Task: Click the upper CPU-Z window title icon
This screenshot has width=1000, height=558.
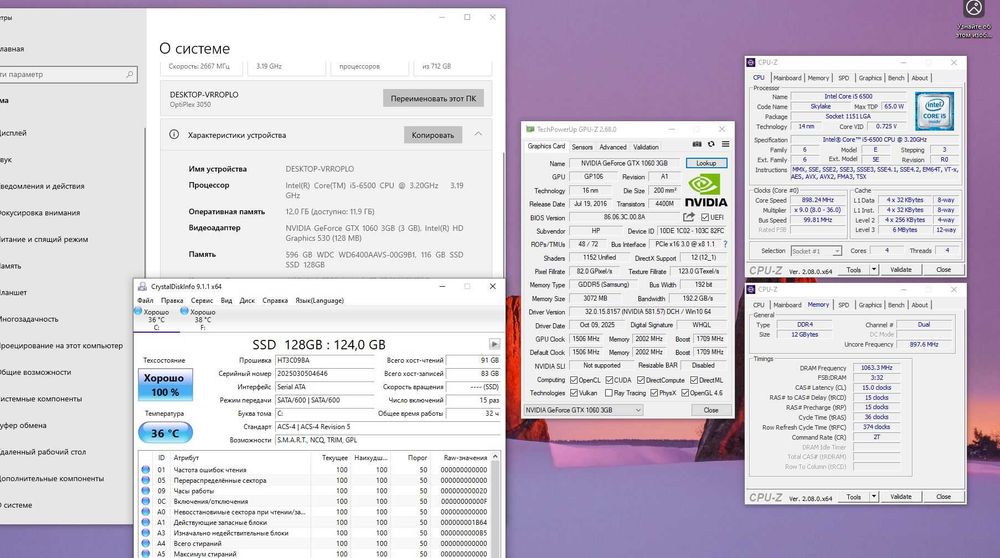Action: [751, 62]
